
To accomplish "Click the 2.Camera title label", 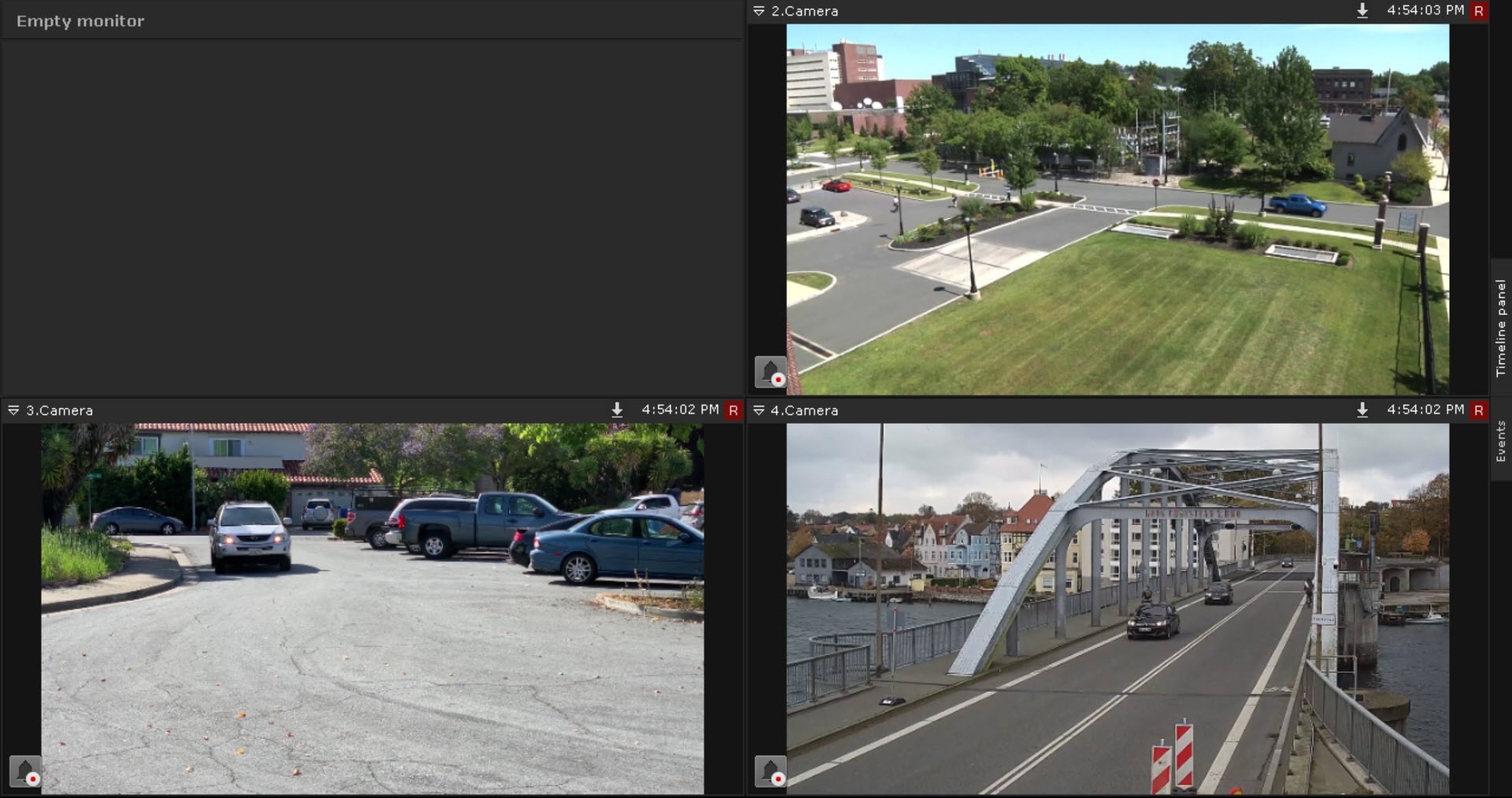I will pos(804,11).
